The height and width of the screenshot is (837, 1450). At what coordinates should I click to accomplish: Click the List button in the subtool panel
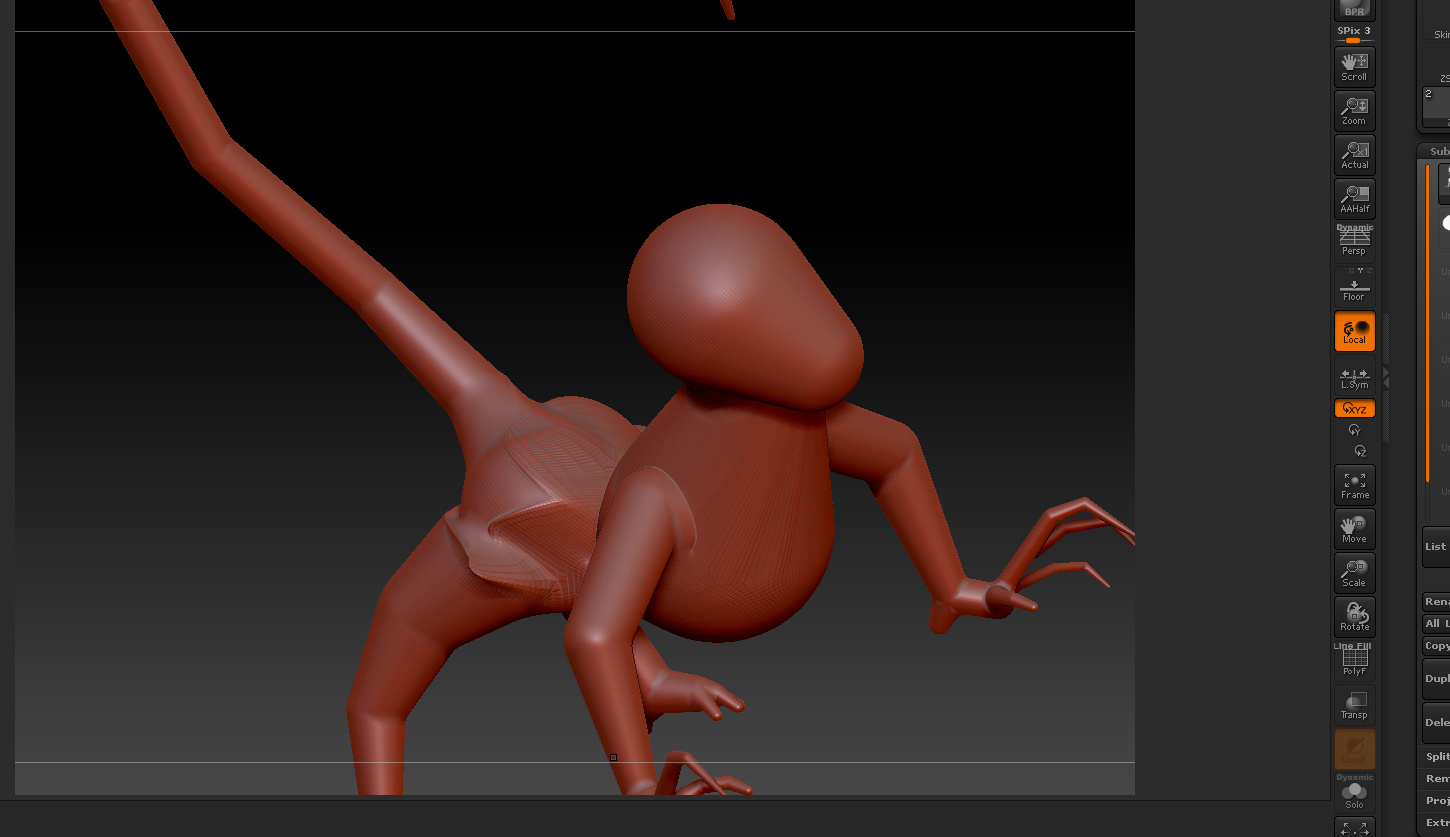click(1436, 547)
